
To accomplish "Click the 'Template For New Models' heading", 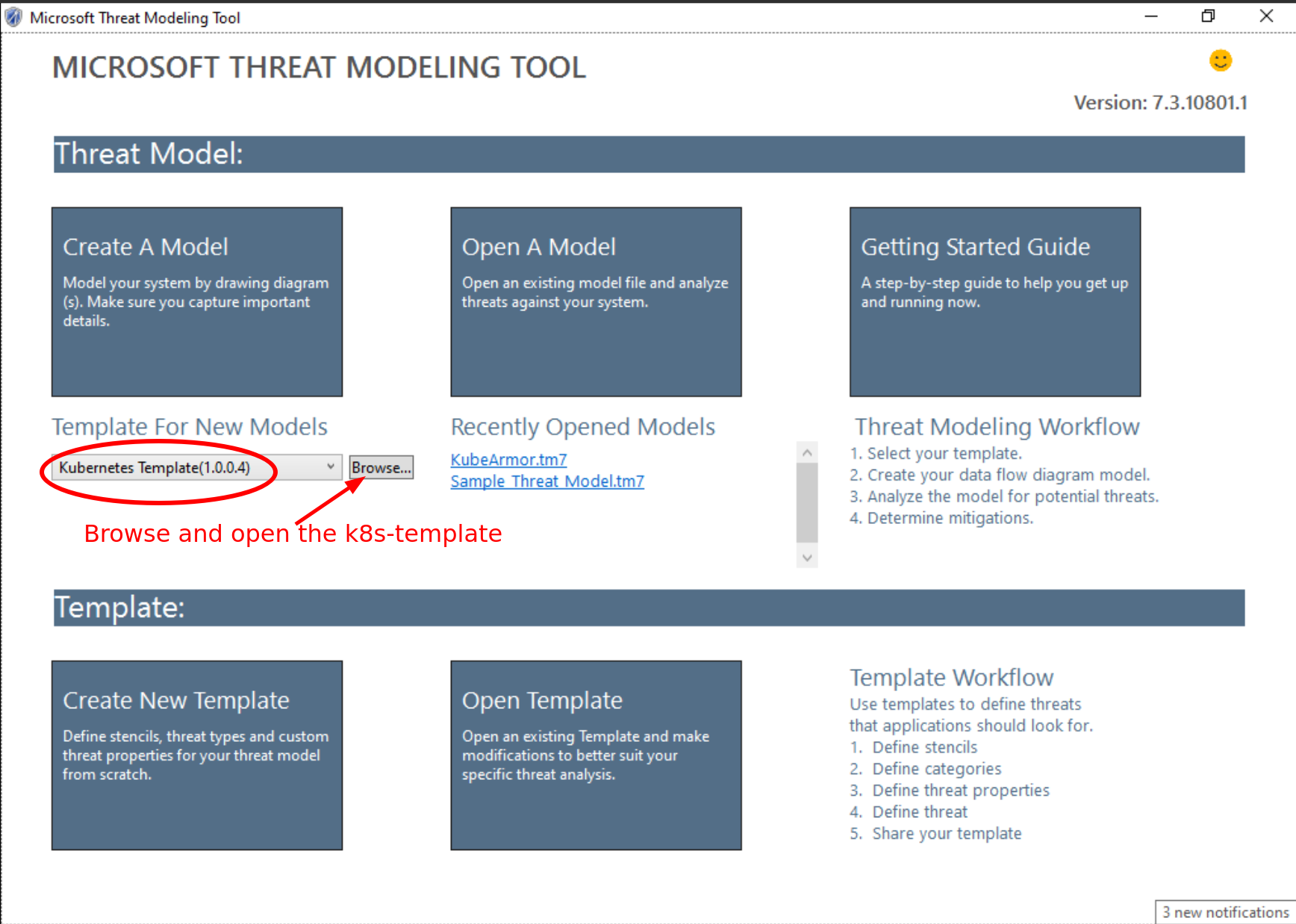I will point(190,427).
